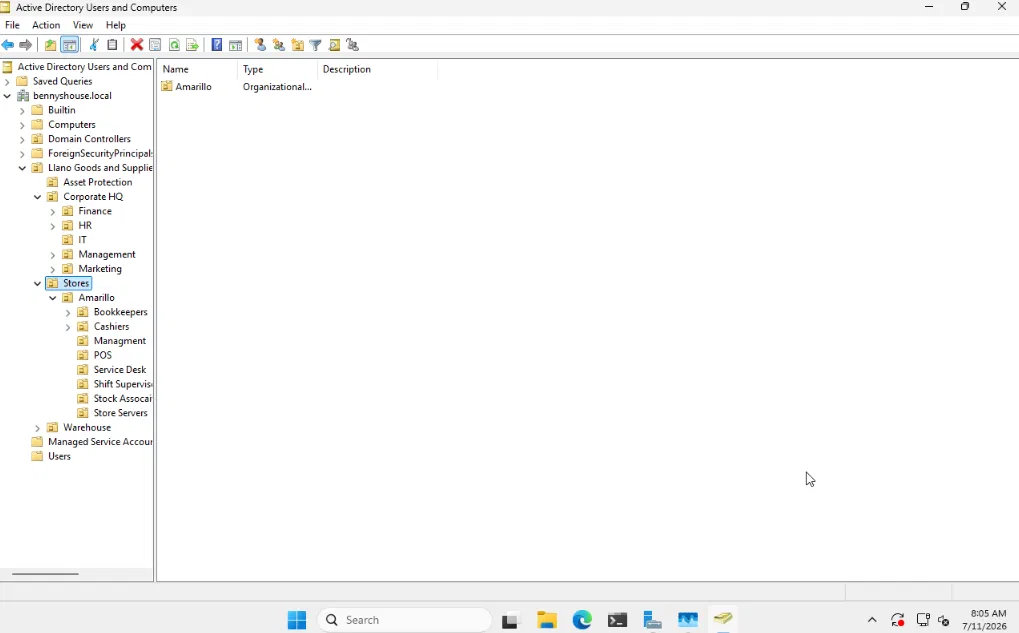Collapse the Corporate HQ node
Image resolution: width=1019 pixels, height=633 pixels.
pos(38,197)
